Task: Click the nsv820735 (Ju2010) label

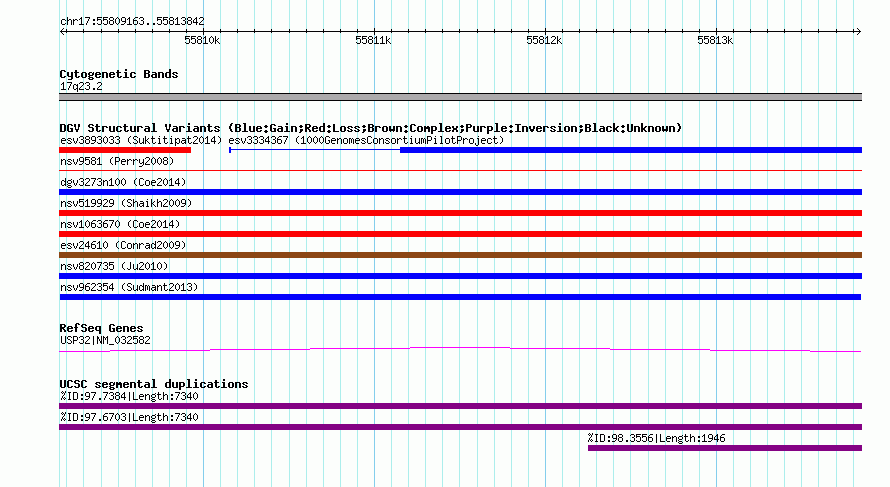Action: [114, 266]
